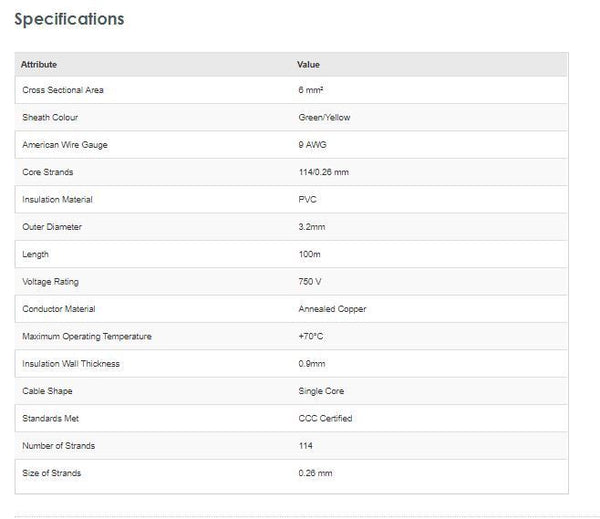This screenshot has width=600, height=519.
Task: Click the 0.9mm wall thickness value
Action: 312,363
